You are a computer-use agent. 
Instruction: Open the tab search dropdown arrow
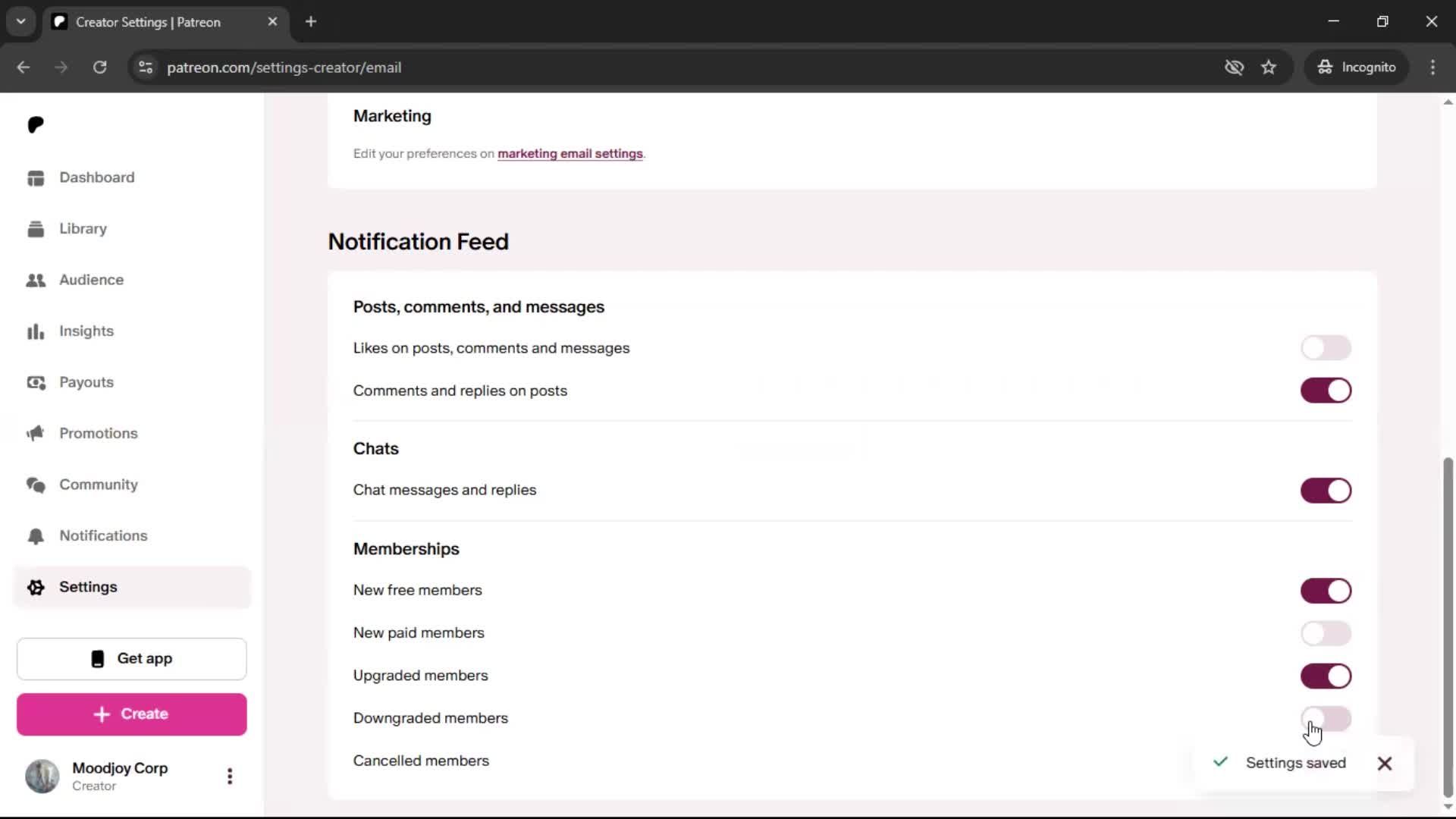pyautogui.click(x=21, y=21)
